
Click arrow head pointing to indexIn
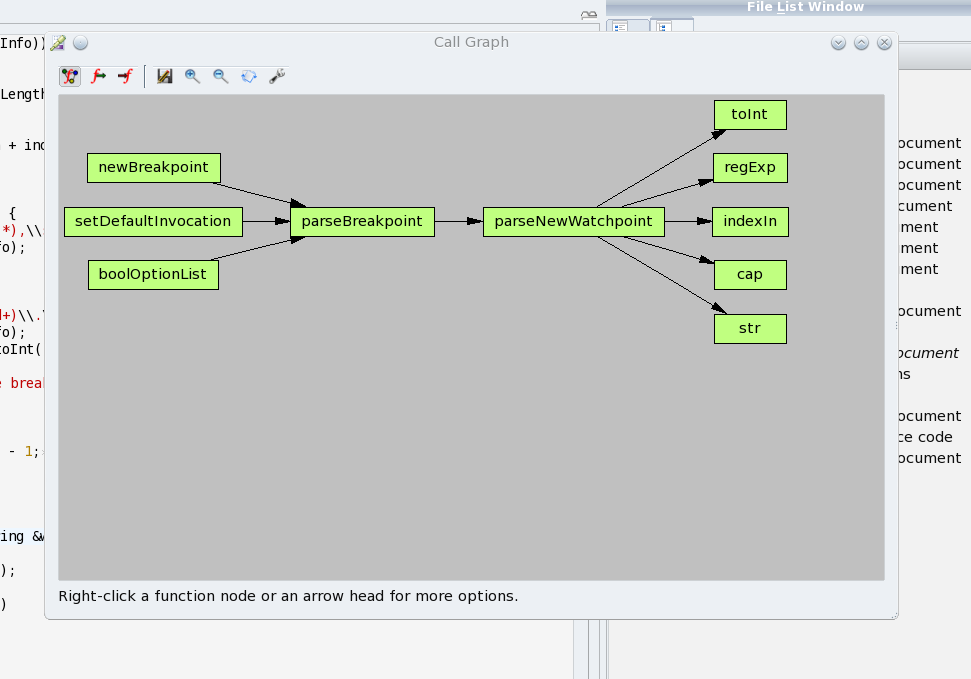tap(704, 221)
